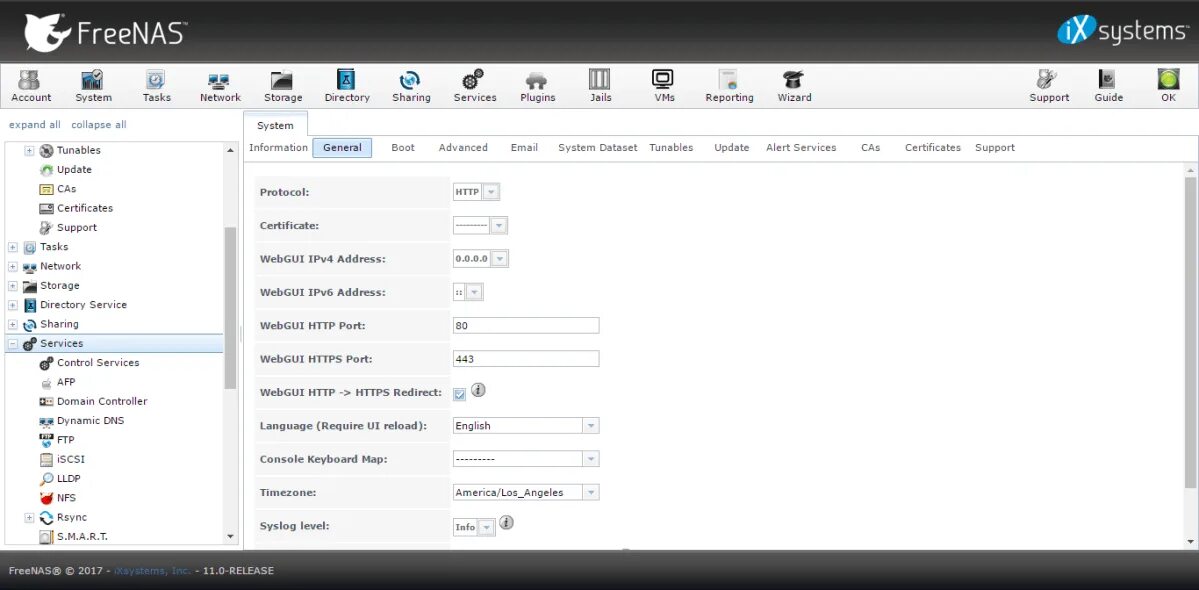Click the info icon next to Syslog level
Image resolution: width=1199 pixels, height=590 pixels.
pyautogui.click(x=506, y=523)
